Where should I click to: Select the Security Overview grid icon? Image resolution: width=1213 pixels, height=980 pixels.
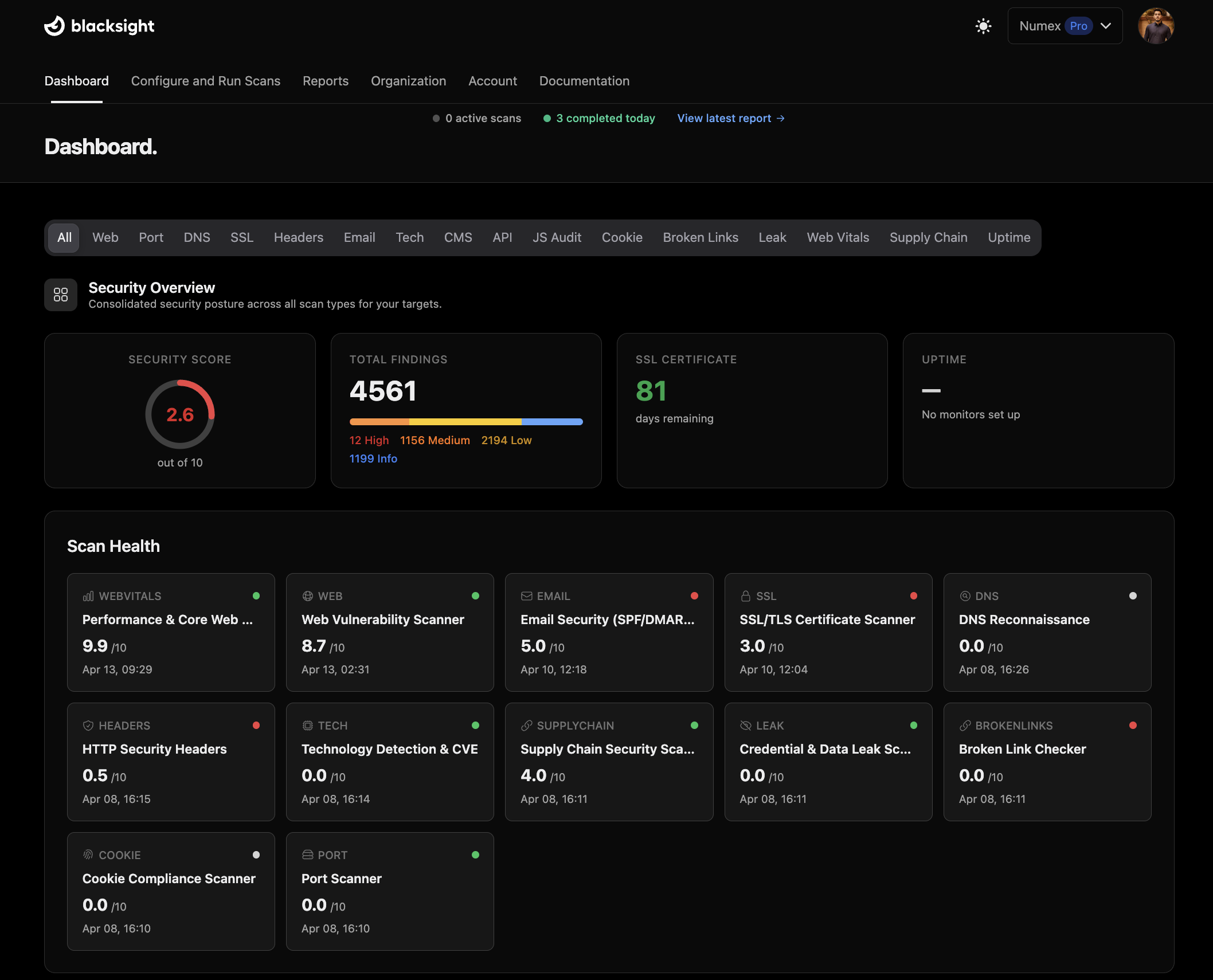60,295
